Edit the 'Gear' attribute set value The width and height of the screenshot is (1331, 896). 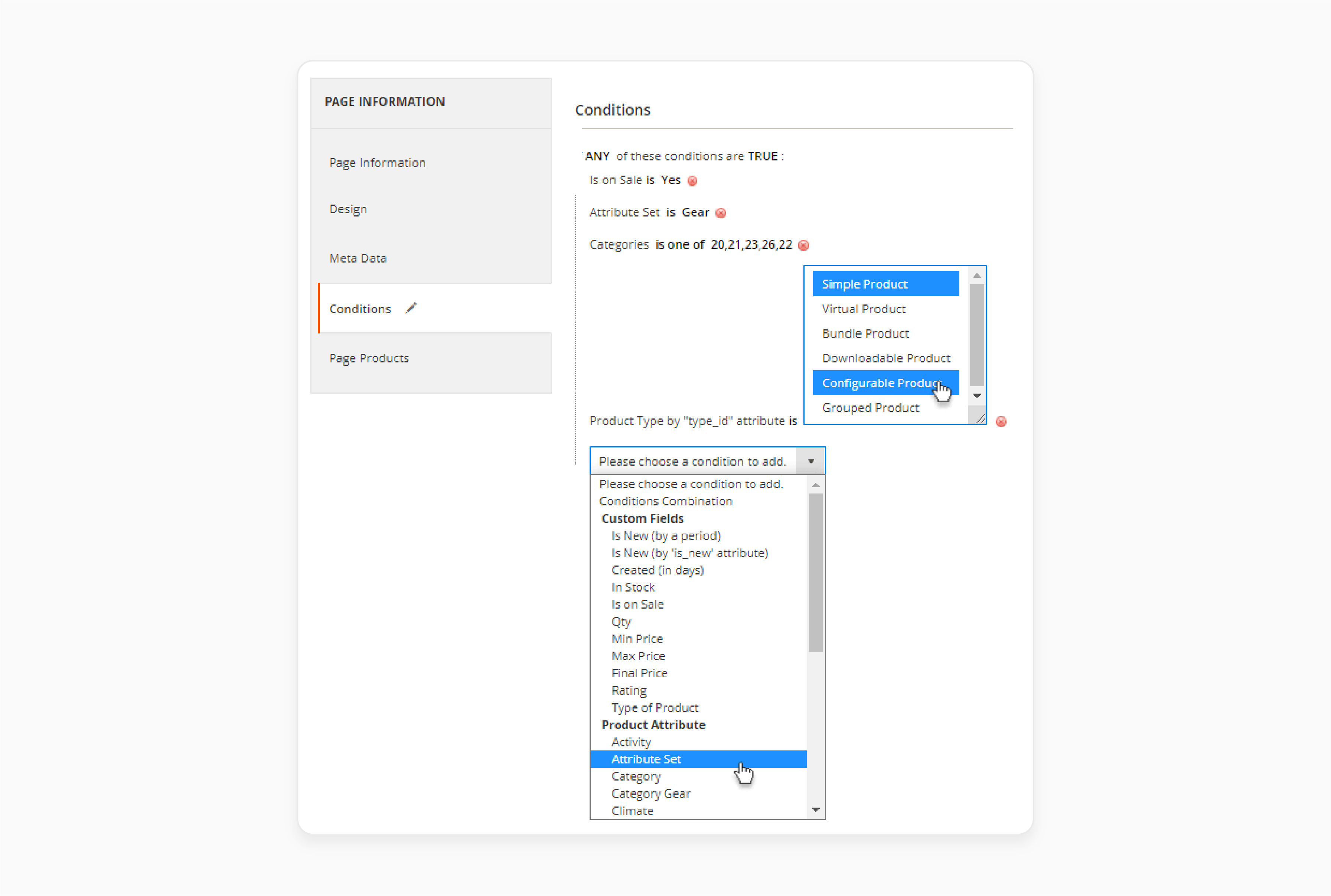coord(695,212)
